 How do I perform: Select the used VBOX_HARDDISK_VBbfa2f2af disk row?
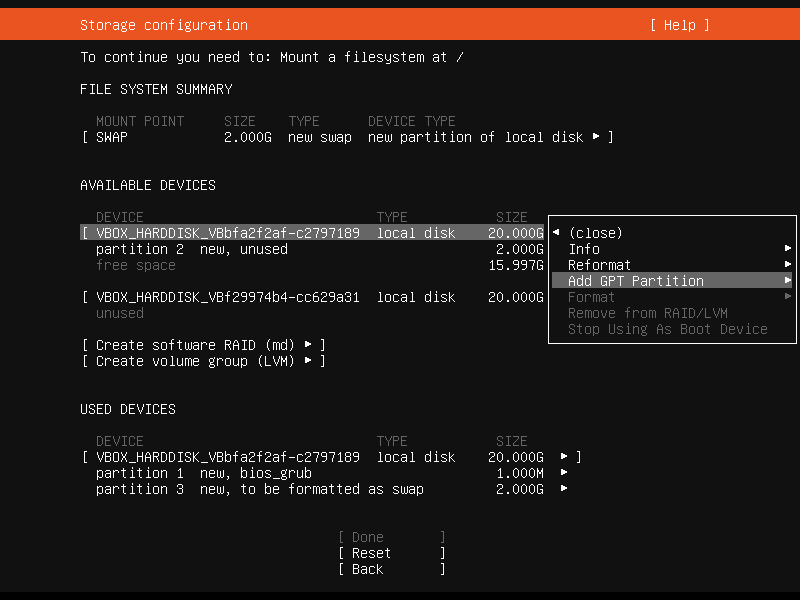tap(331, 457)
